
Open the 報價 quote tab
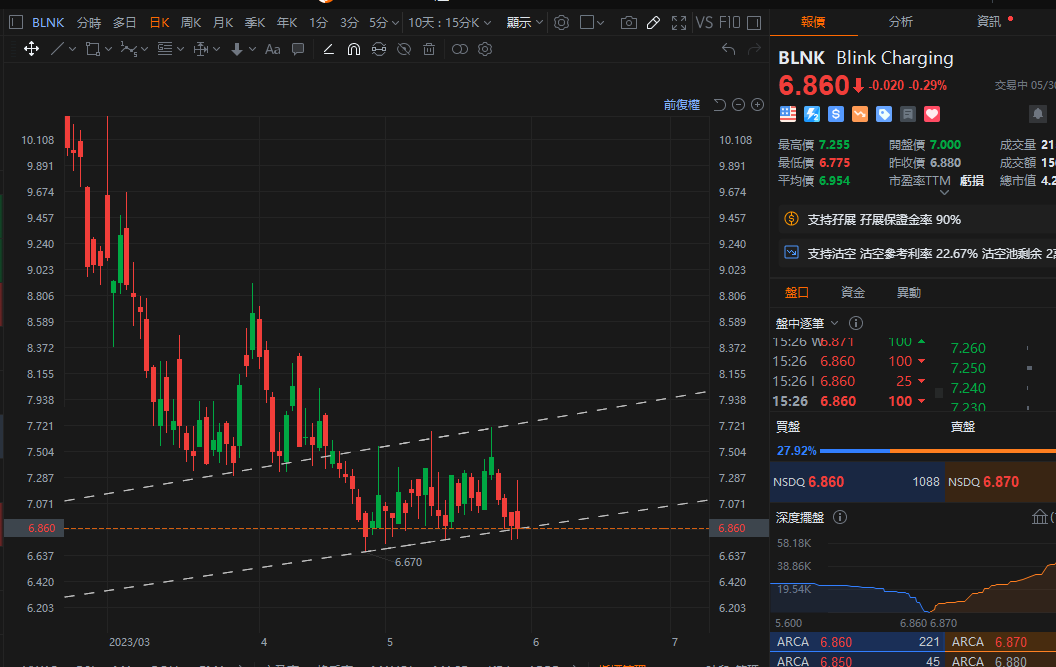click(x=813, y=22)
